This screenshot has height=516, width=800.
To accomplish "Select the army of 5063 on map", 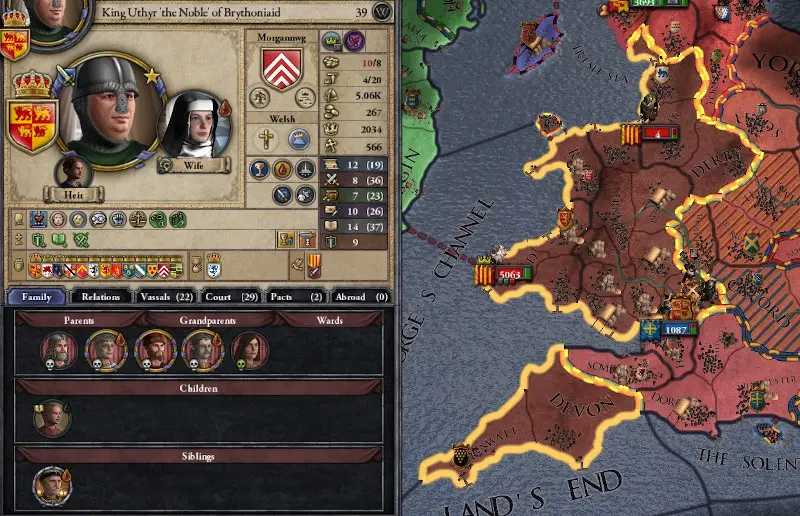I will 504,275.
